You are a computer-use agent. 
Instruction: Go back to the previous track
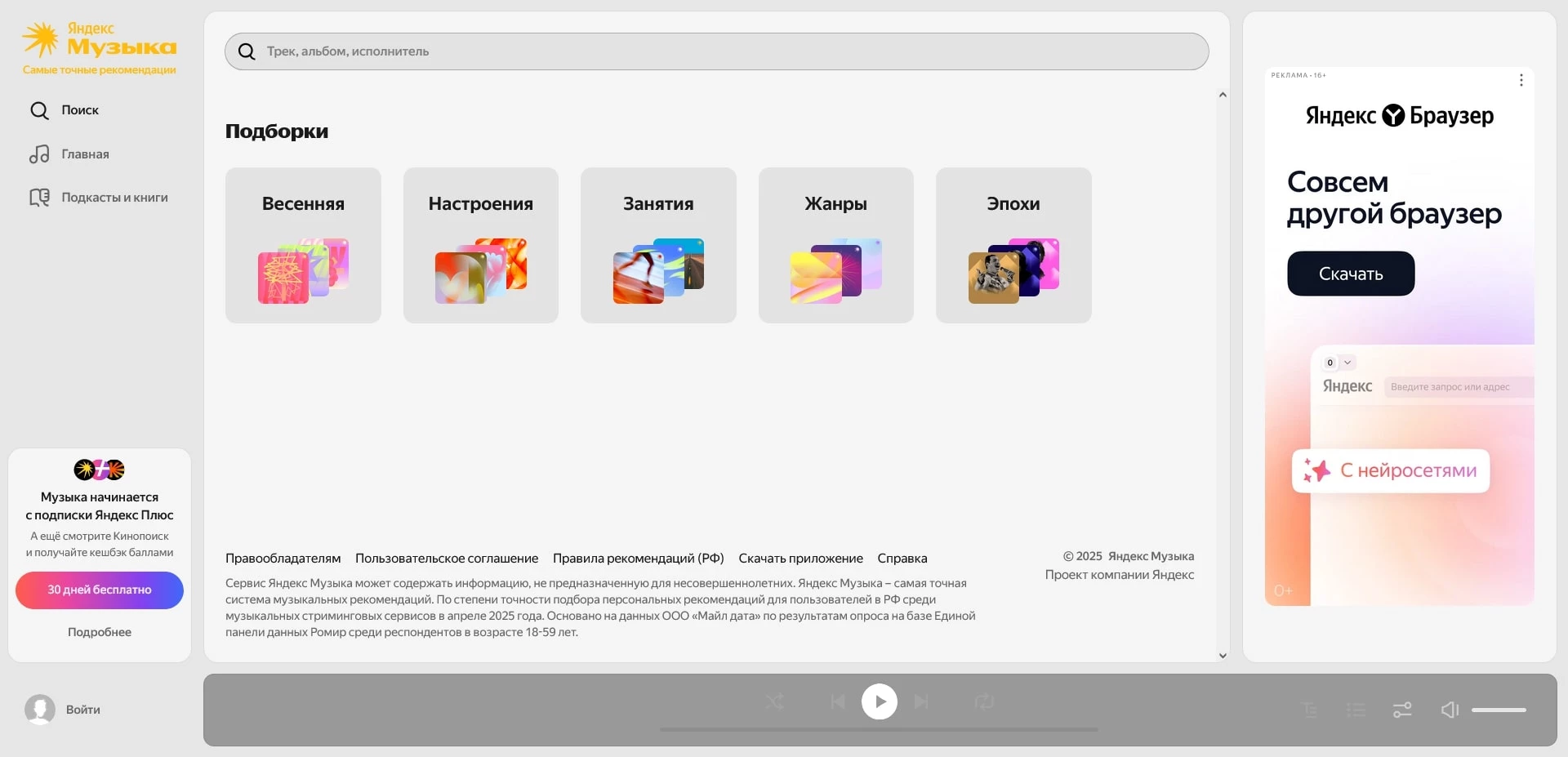click(x=837, y=701)
